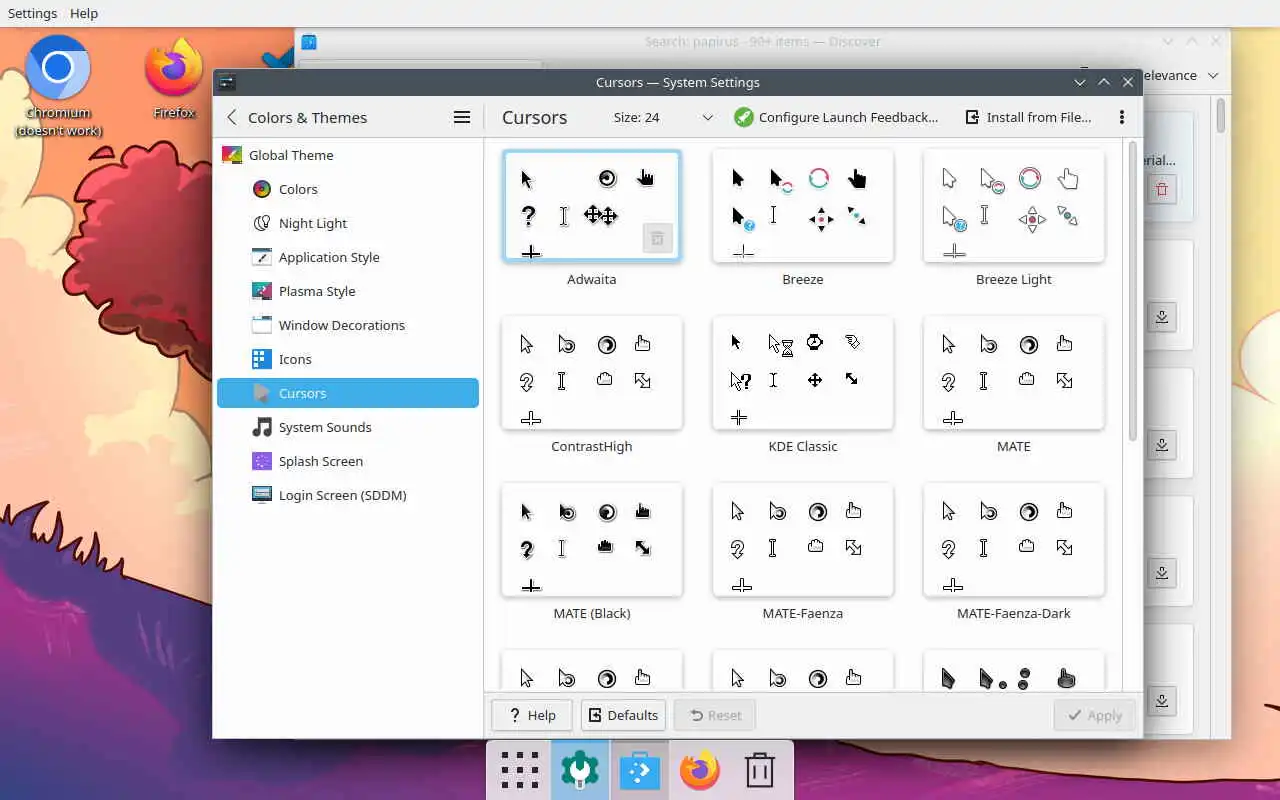Open the Global Theme page

pos(348,155)
